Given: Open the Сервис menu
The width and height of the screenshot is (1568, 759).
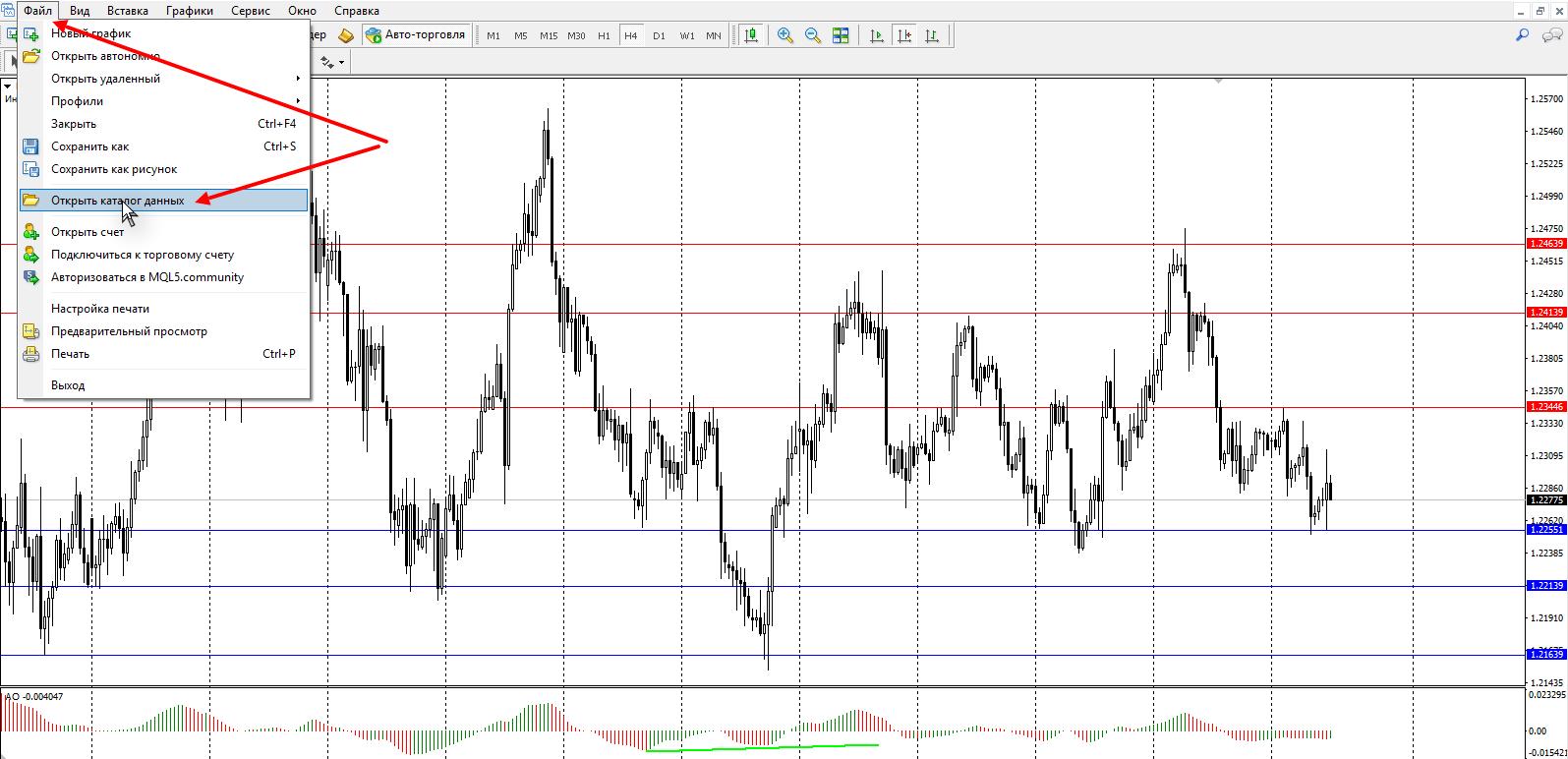Looking at the screenshot, I should point(251,11).
